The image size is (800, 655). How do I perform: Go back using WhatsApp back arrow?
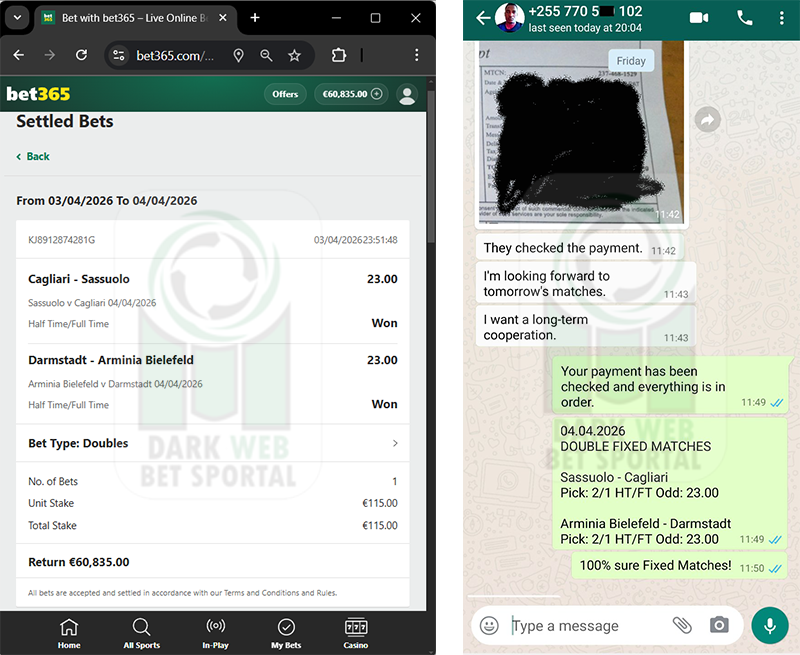pyautogui.click(x=484, y=18)
